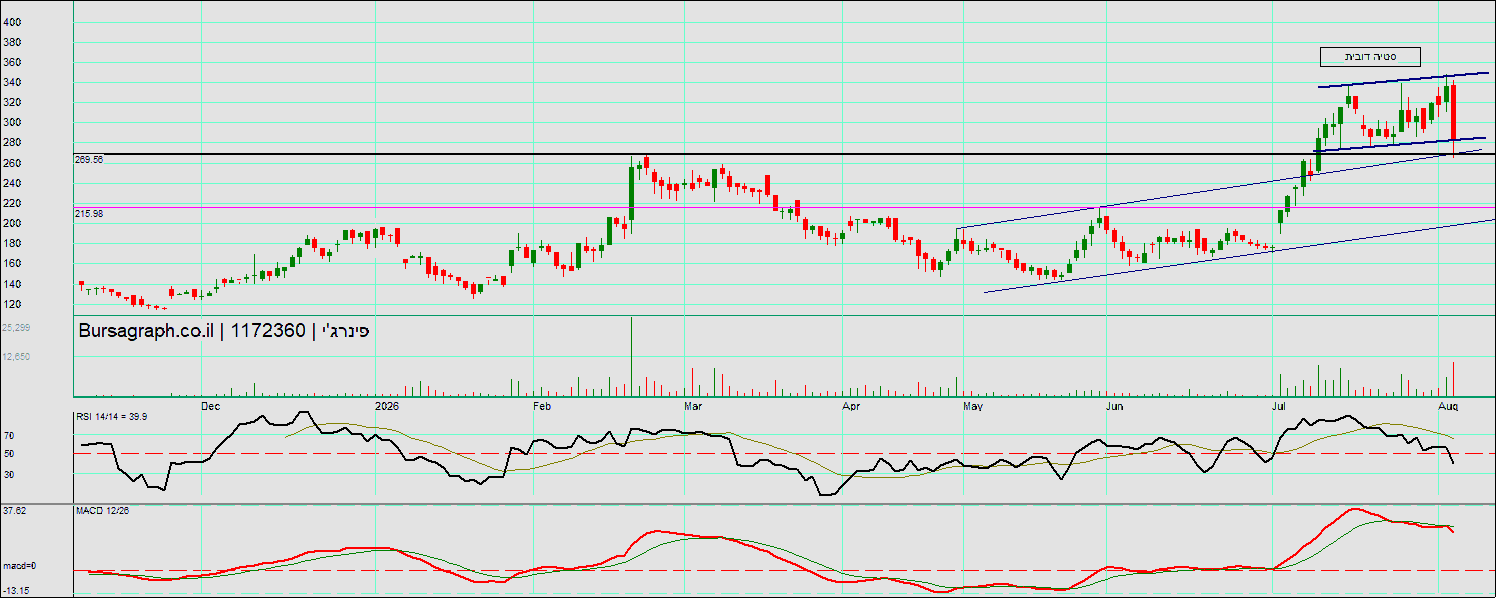Select the 12,650 volume scale label
Image resolution: width=1496 pixels, height=598 pixels.
point(17,356)
